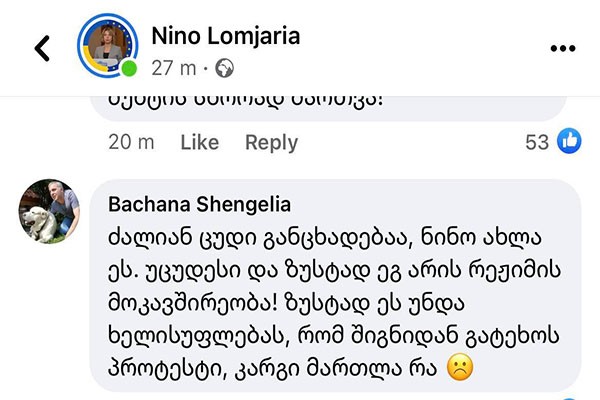Select the comment line starting with ძალიან ცუდი
The height and width of the screenshot is (400, 600).
click(x=324, y=238)
